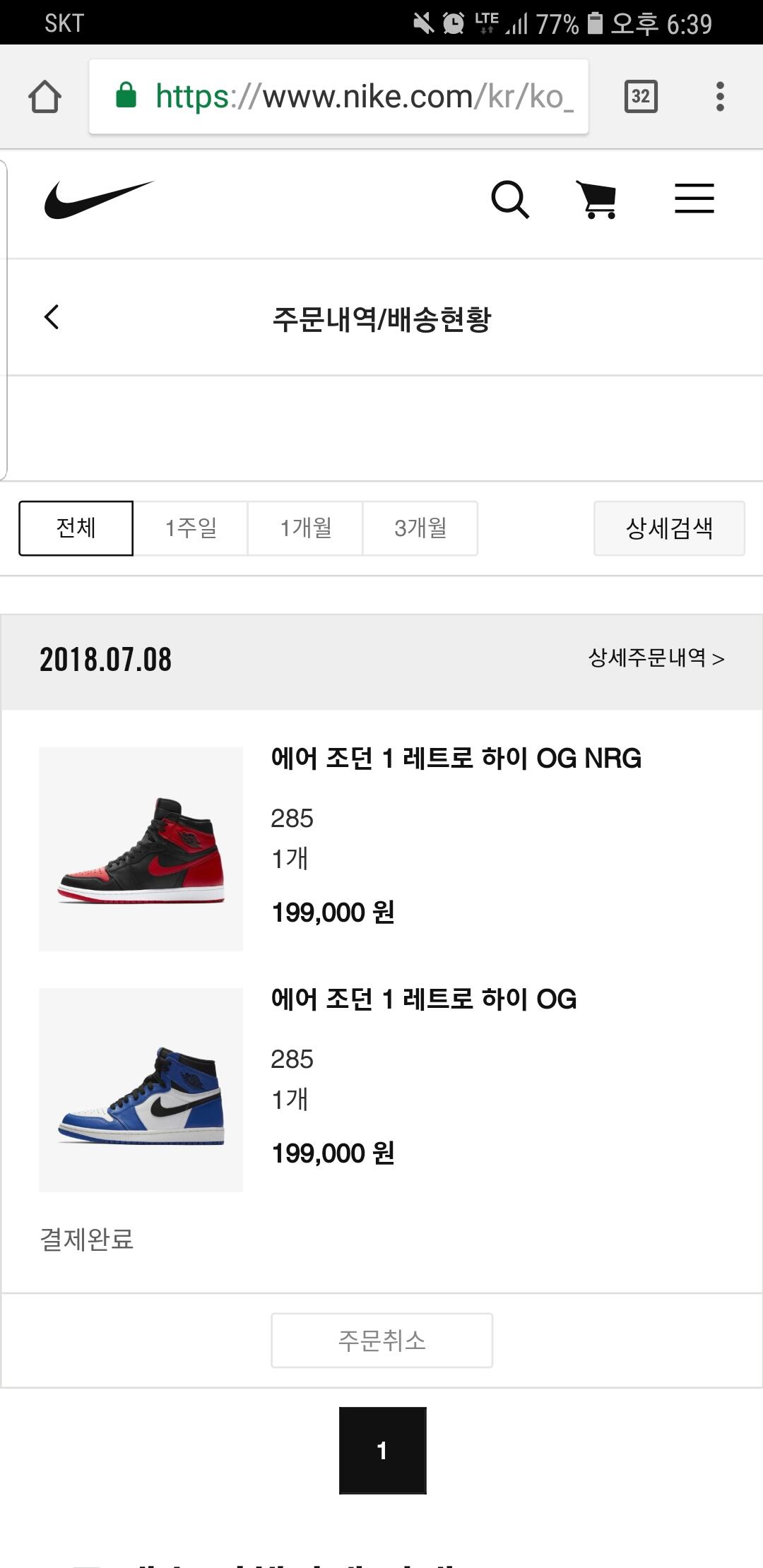Expand 상세주문내역 order details link
Viewport: 763px width, 1568px height.
pyautogui.click(x=656, y=658)
